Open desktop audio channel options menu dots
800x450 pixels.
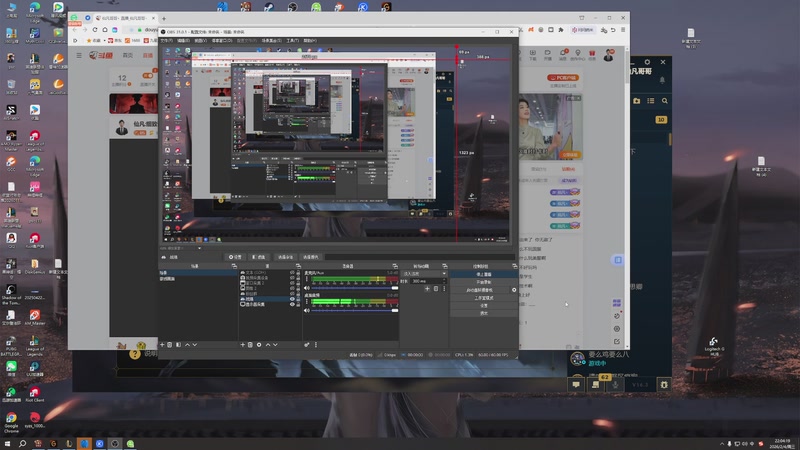click(x=307, y=302)
